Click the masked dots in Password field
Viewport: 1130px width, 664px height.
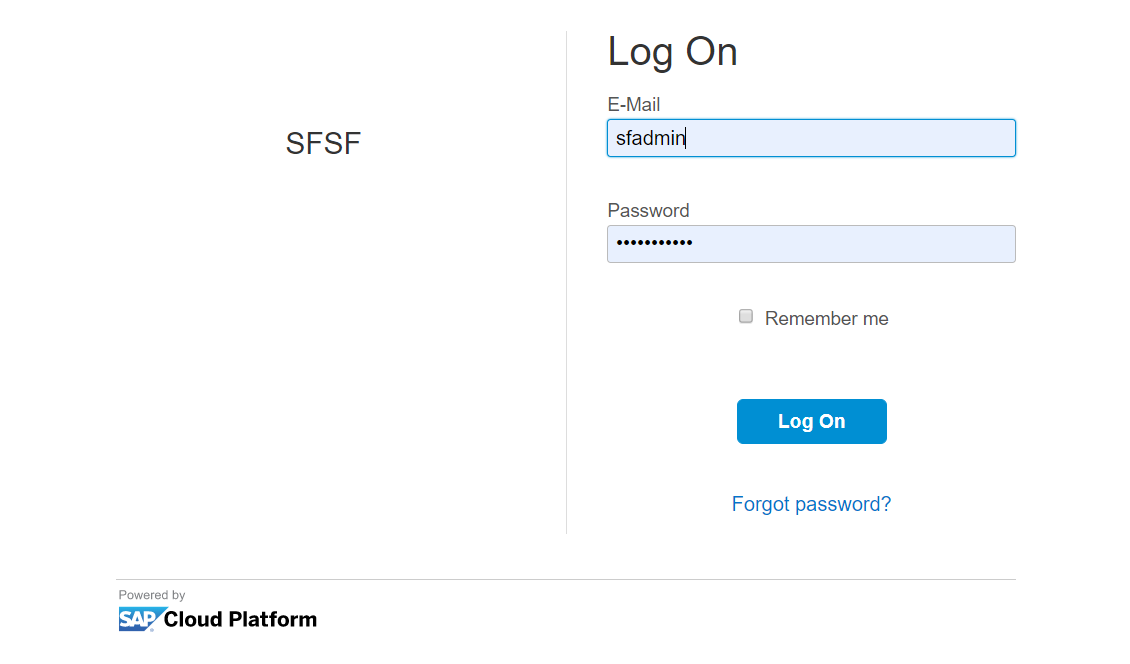pyautogui.click(x=654, y=244)
